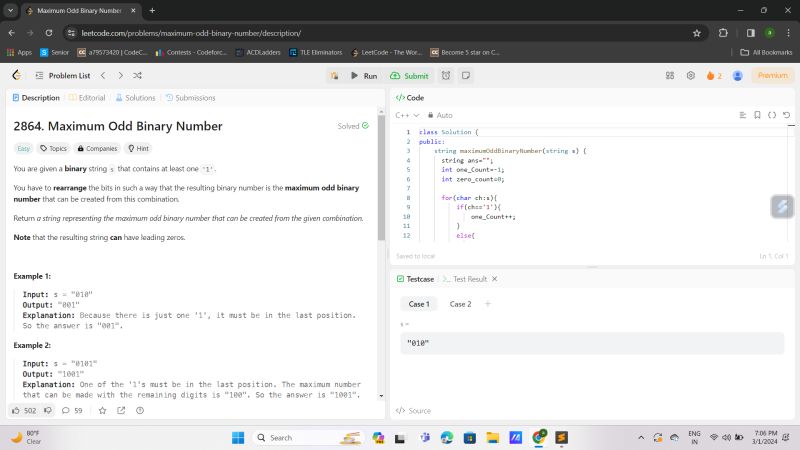Open the TLE Eliminators bookmark
This screenshot has height=450, width=800.
pos(315,53)
